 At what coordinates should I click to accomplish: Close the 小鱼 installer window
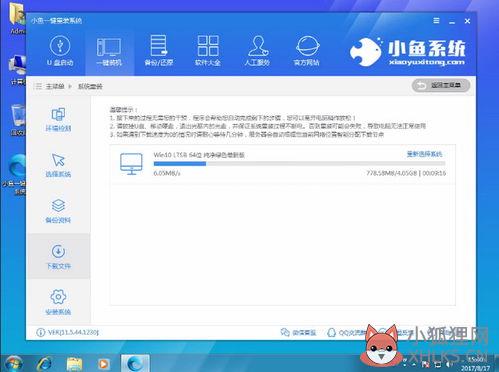tap(467, 21)
